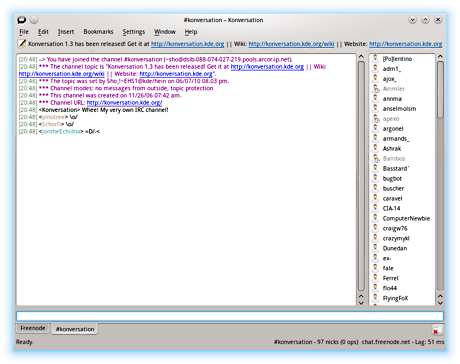Open the Website link at the topic bar's end

coord(406,44)
